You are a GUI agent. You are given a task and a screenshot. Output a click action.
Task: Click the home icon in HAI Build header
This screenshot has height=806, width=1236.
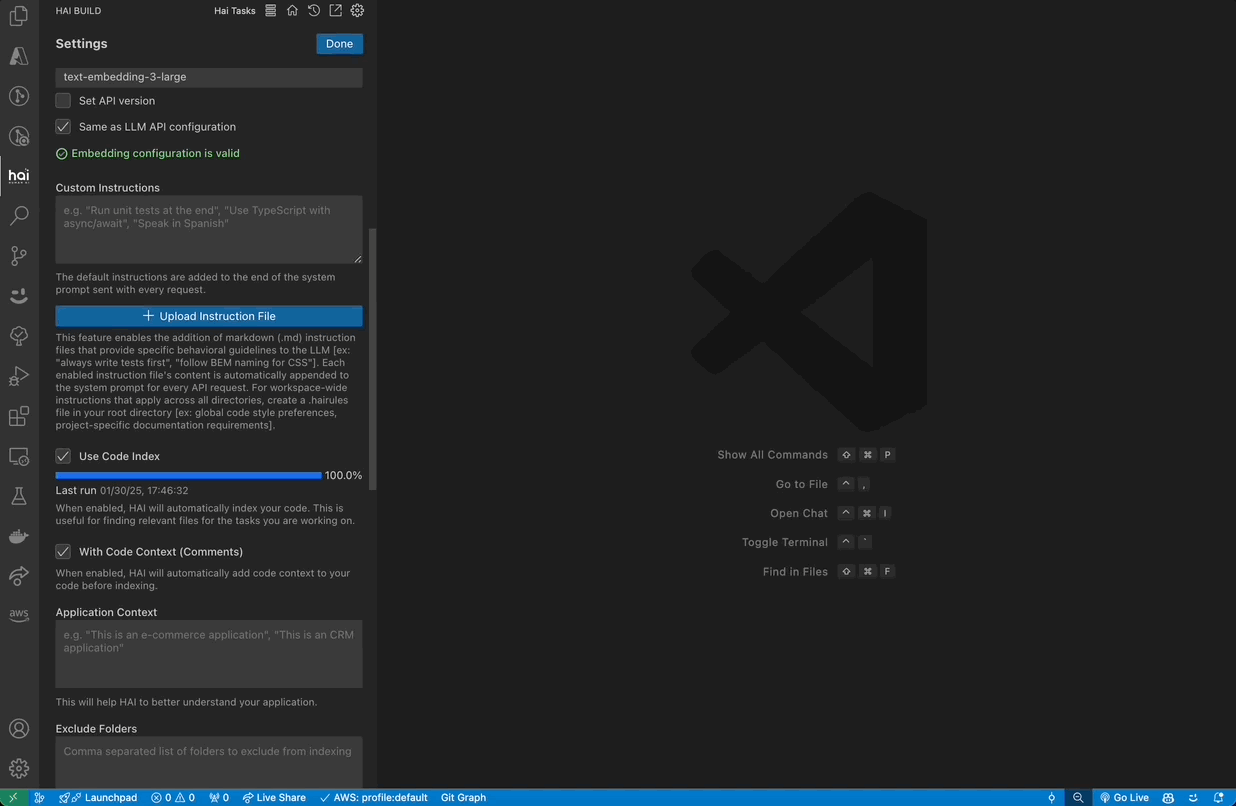[x=292, y=11]
